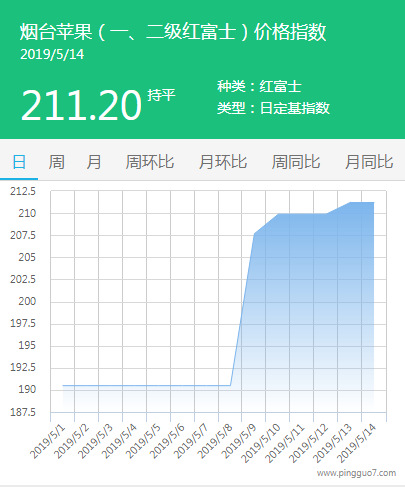
Task: Click the 197.5 y-axis label
Action: click(x=23, y=323)
